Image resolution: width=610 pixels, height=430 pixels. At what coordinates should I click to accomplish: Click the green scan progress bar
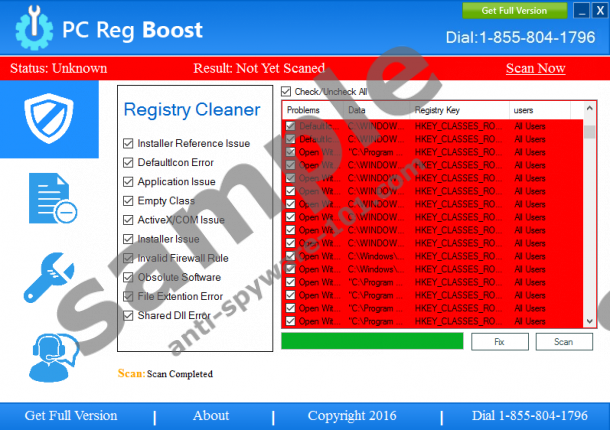click(x=372, y=341)
